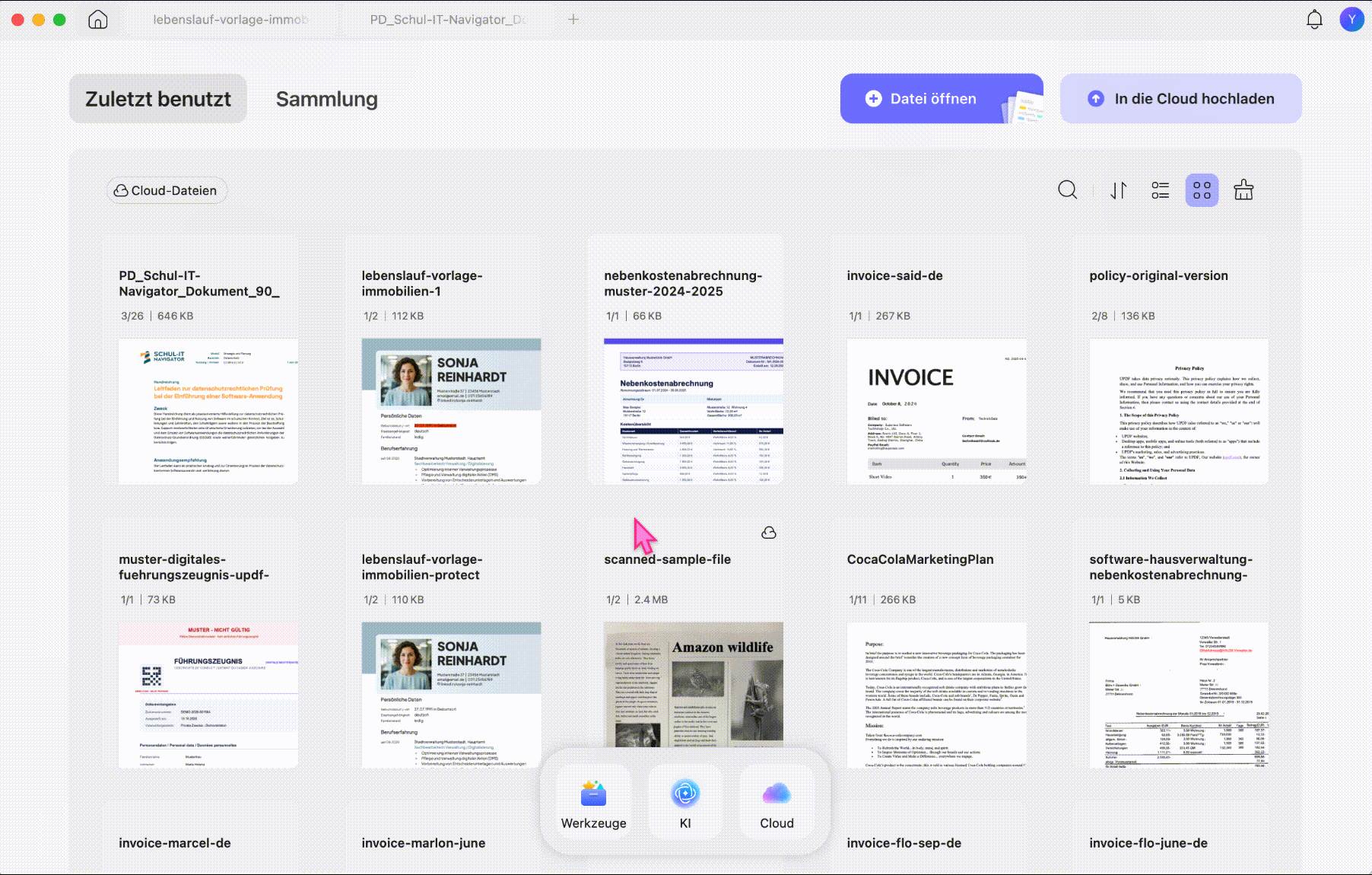The image size is (1372, 875).
Task: Click the invoice-flo-june-de file name
Action: 1148,843
